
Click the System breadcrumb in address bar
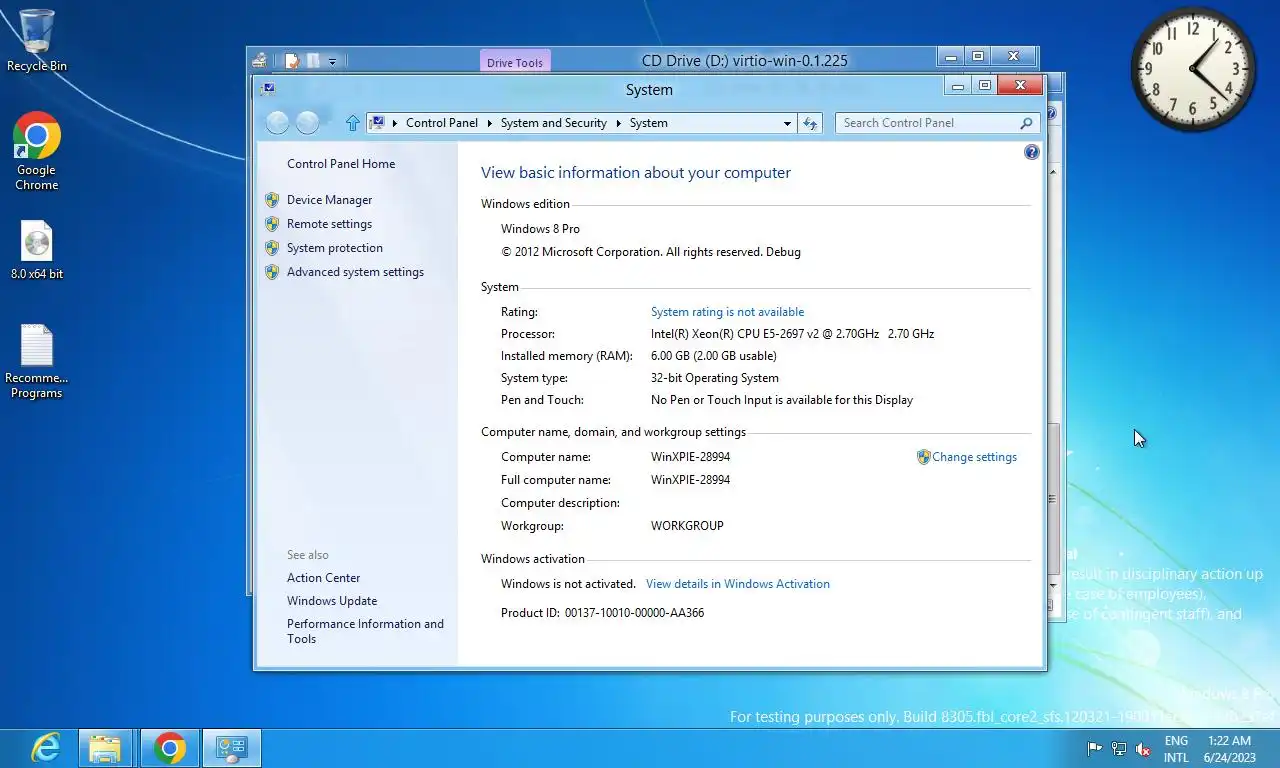tap(648, 123)
